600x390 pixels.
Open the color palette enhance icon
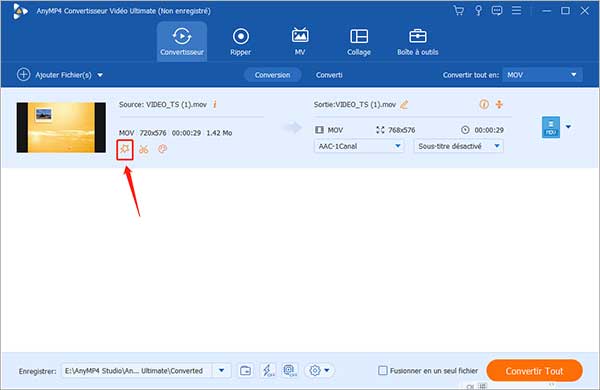pos(162,149)
